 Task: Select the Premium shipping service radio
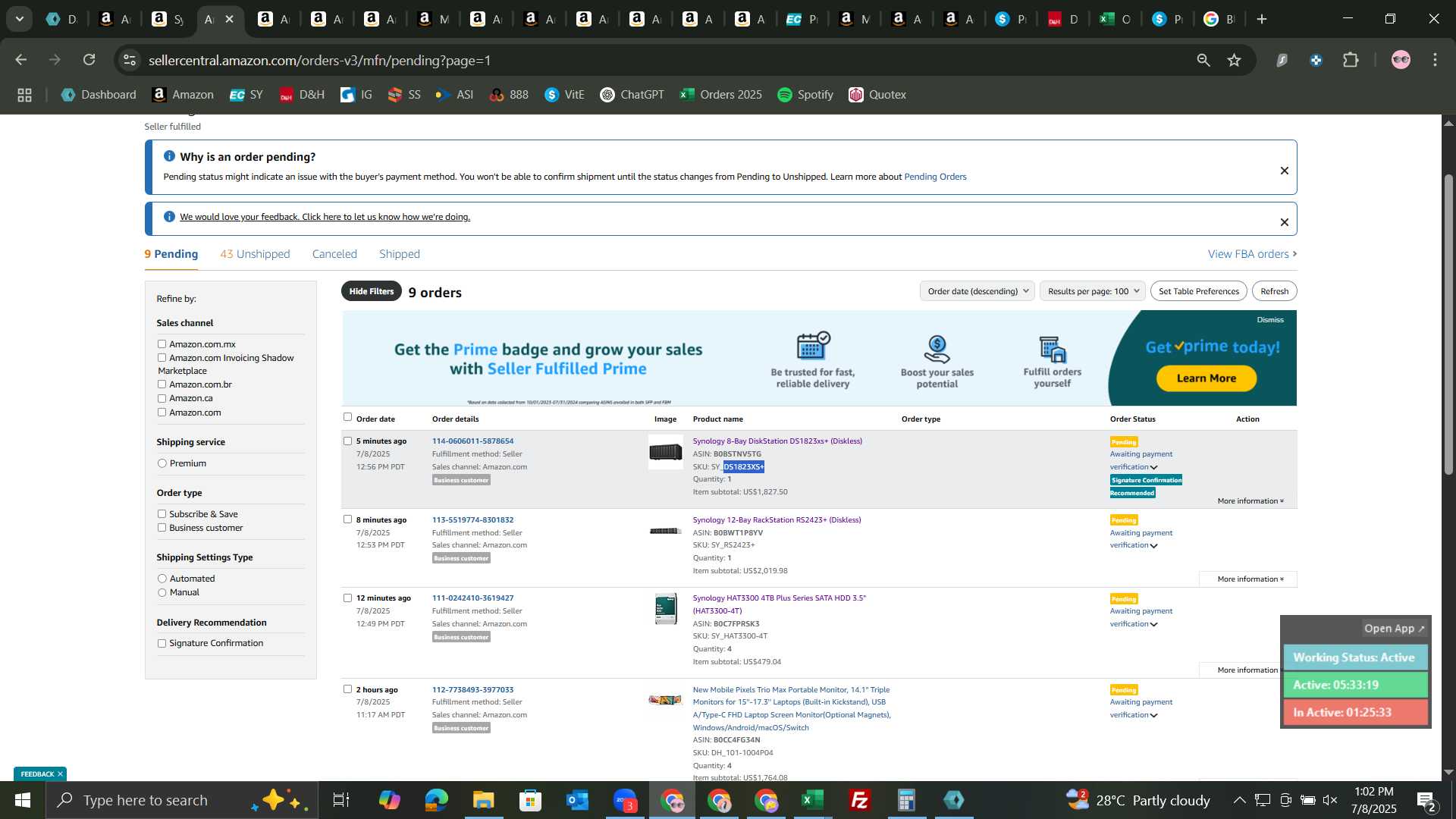click(x=162, y=463)
